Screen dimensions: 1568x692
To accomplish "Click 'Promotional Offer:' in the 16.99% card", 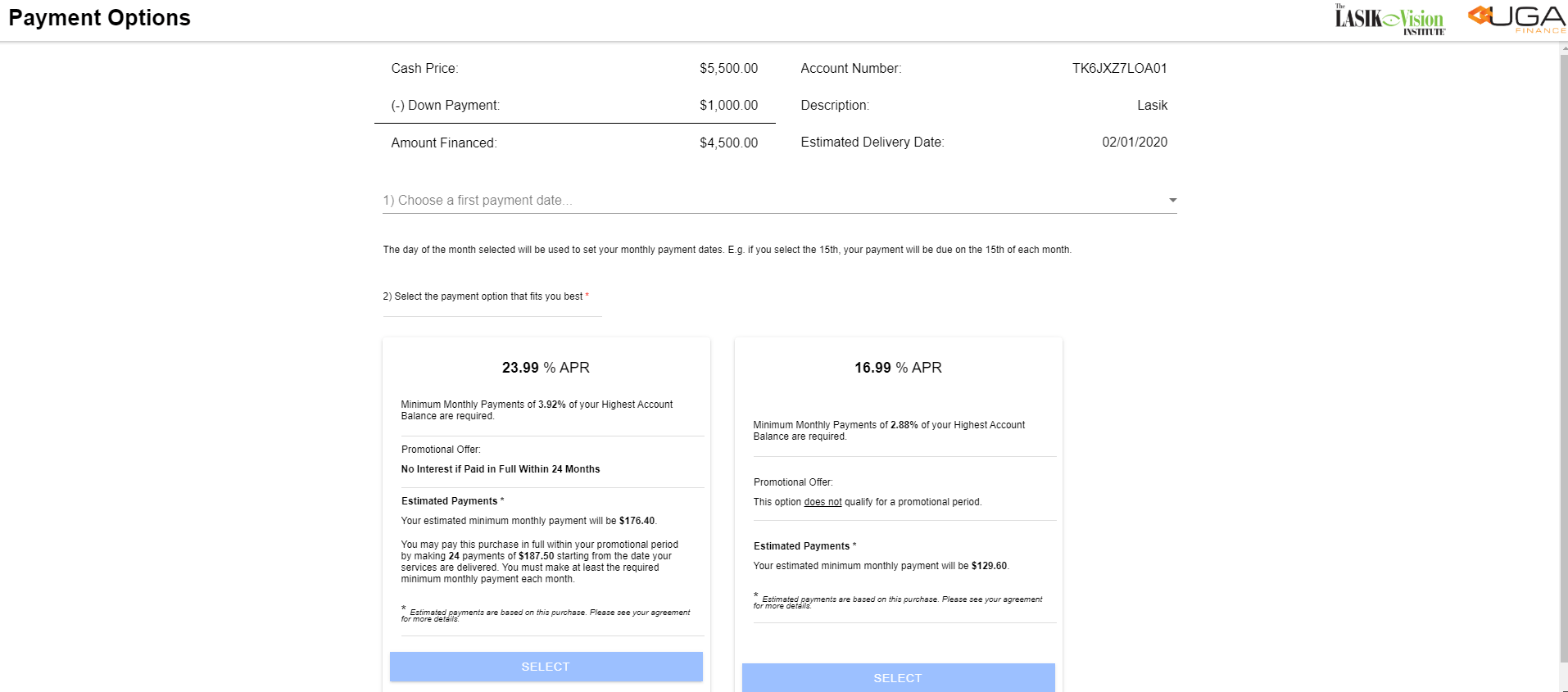I will coord(793,482).
